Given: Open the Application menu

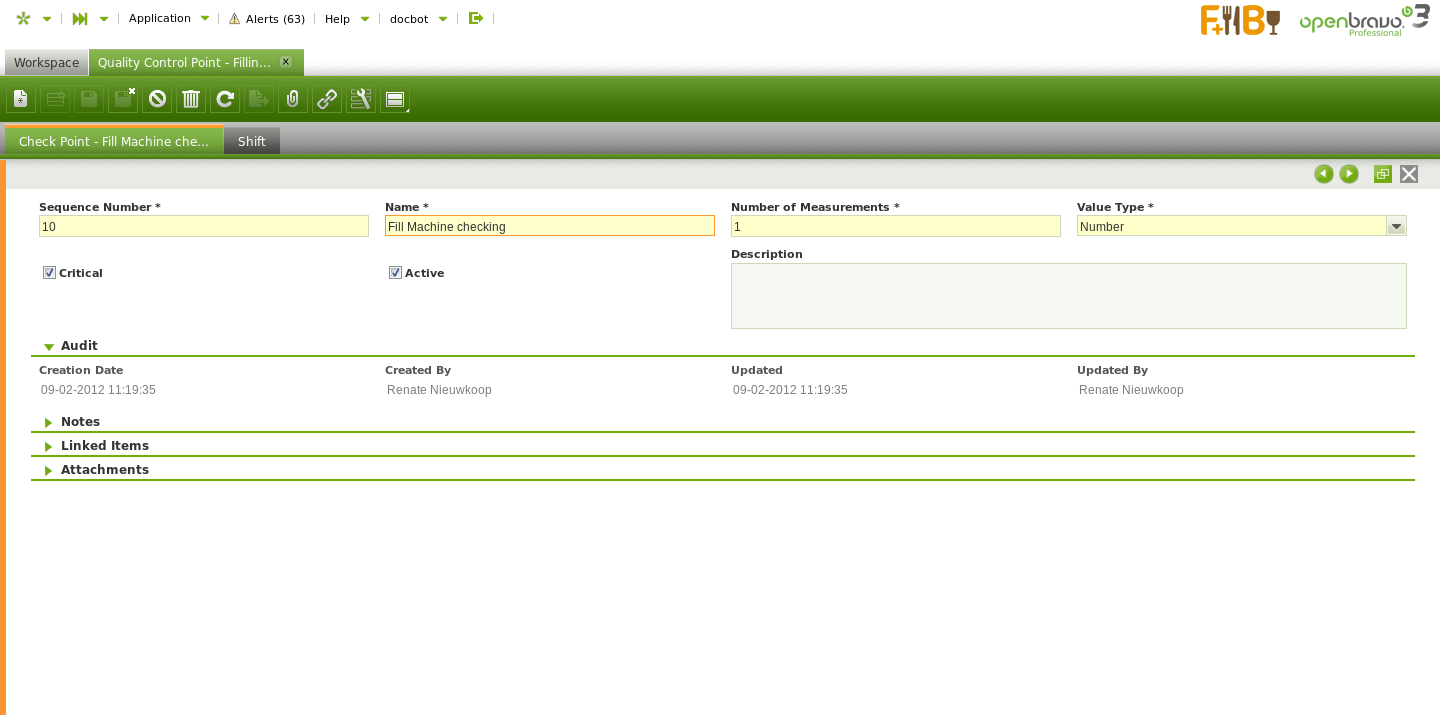Looking at the screenshot, I should (160, 18).
